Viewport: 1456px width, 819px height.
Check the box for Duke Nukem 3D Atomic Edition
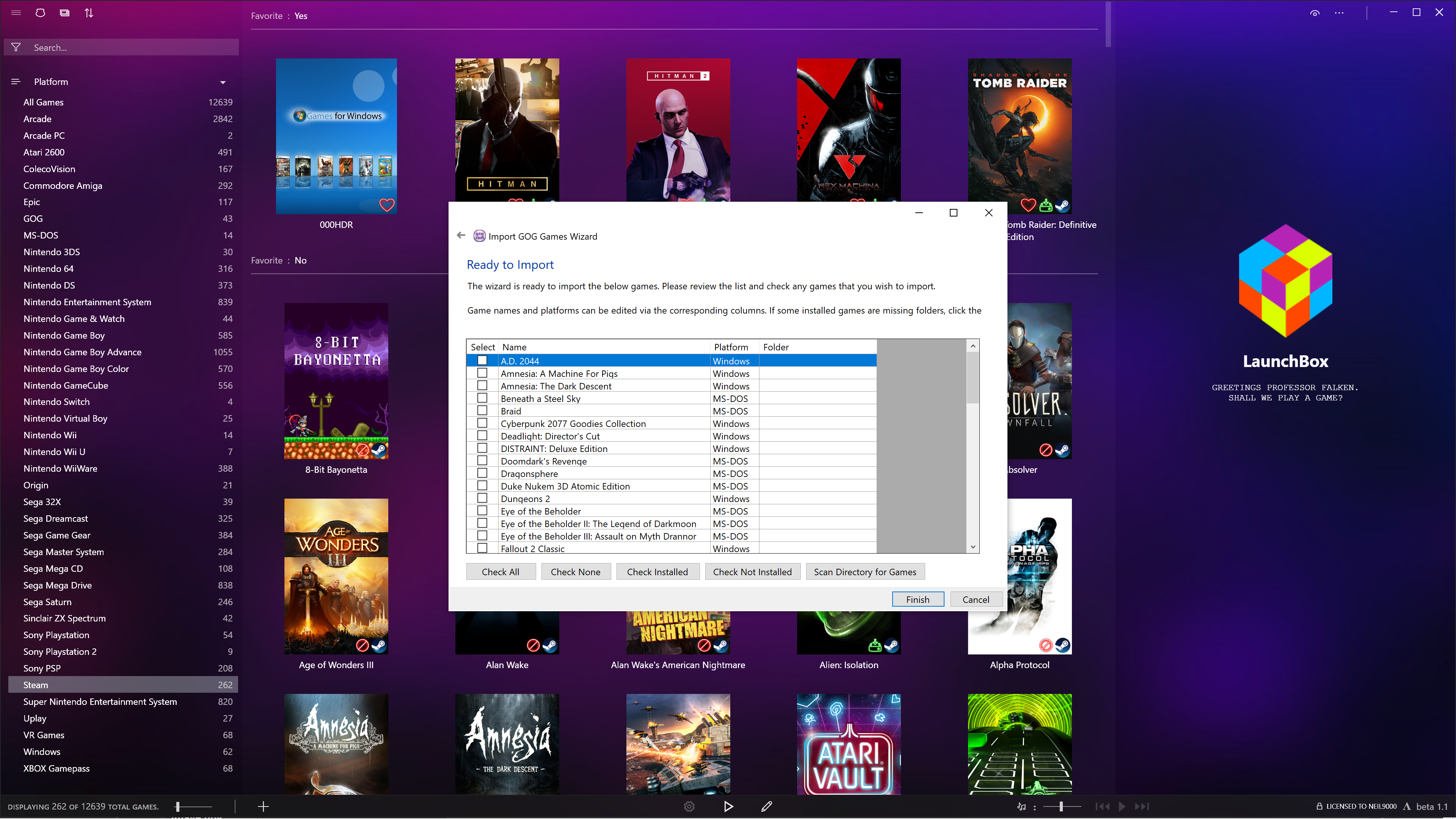tap(482, 486)
